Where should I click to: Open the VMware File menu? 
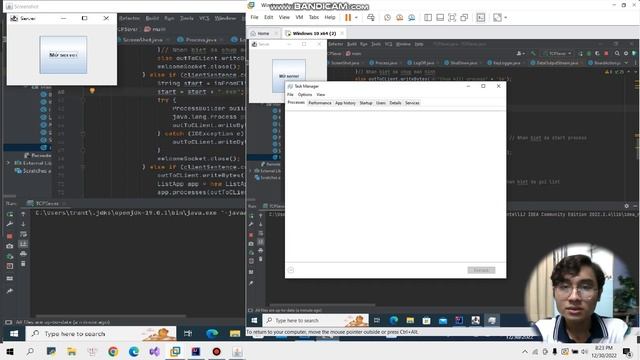[254, 18]
